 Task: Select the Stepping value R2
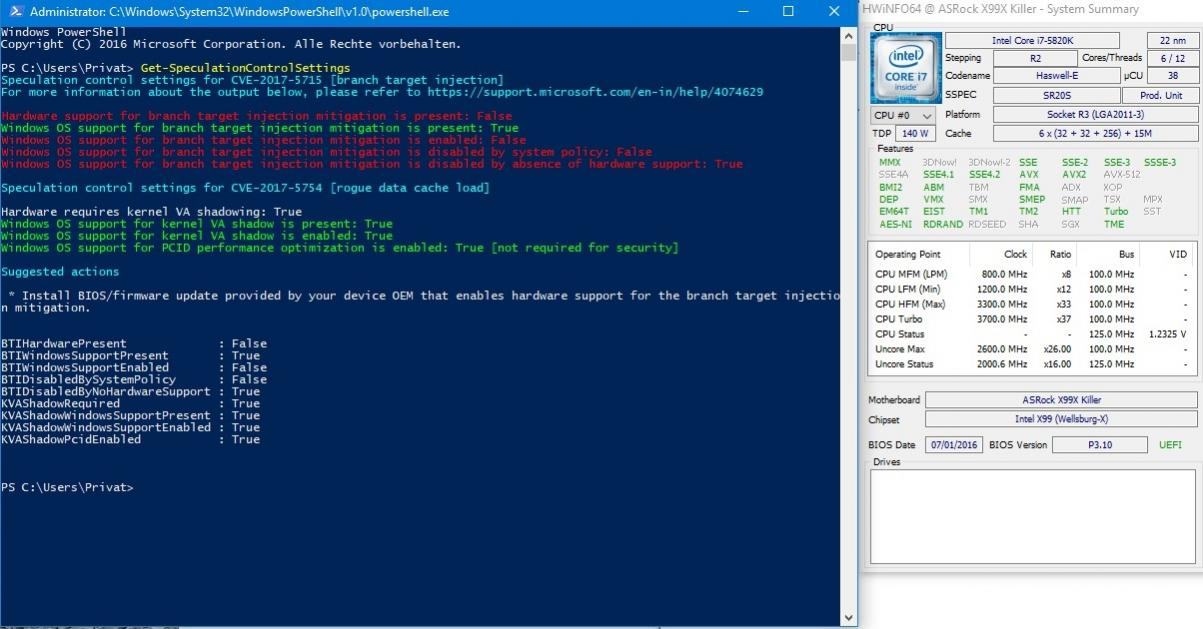[1034, 58]
